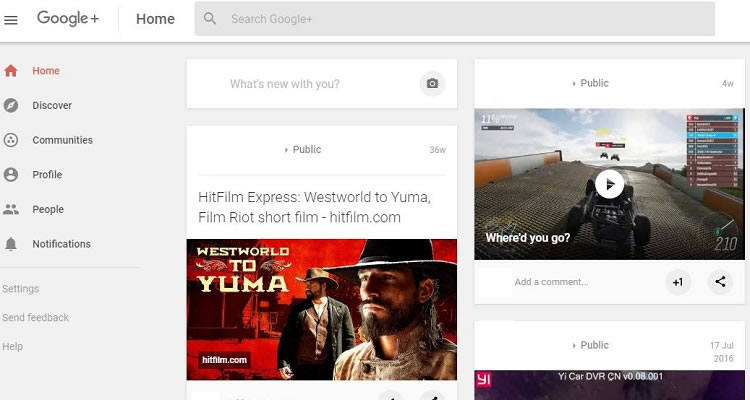
Task: Open People from the sidebar
Action: click(x=48, y=209)
